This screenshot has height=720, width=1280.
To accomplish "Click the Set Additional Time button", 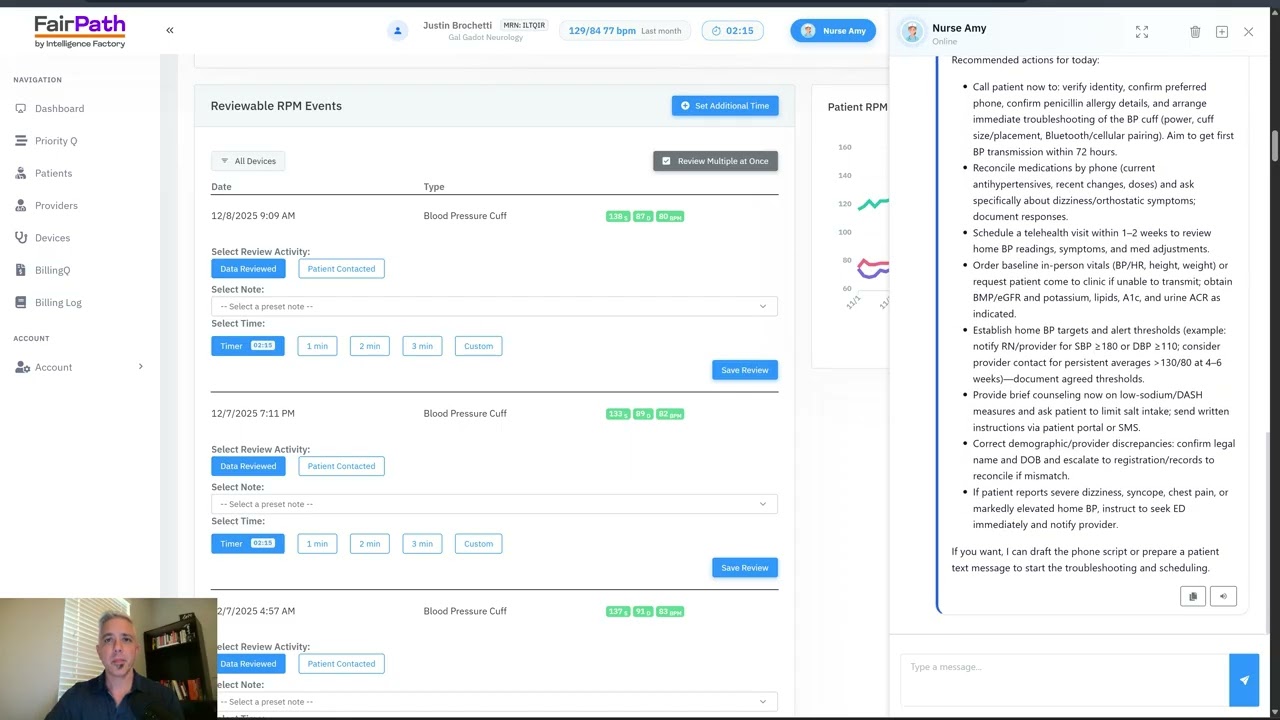I will point(725,106).
